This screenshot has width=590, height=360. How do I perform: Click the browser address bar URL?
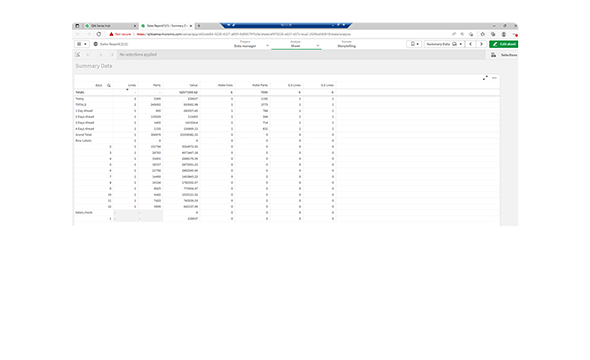click(243, 34)
